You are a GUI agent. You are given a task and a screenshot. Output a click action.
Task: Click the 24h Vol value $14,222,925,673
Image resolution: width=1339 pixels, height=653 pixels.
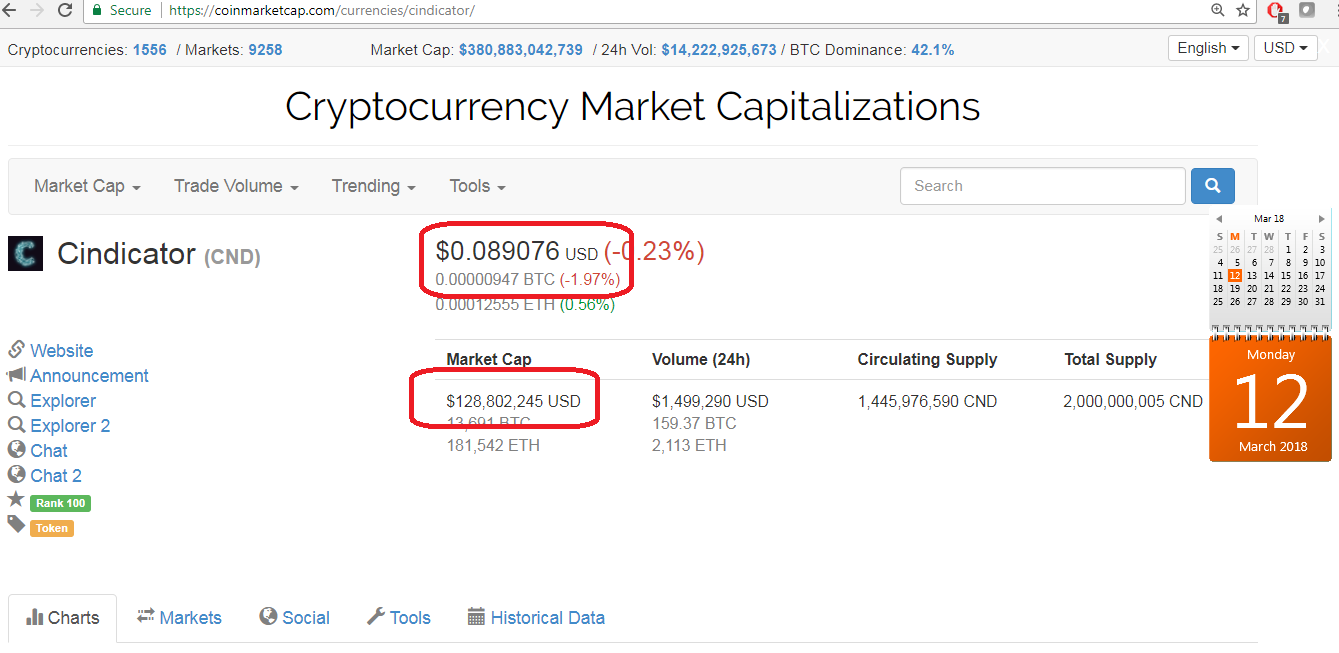[719, 49]
